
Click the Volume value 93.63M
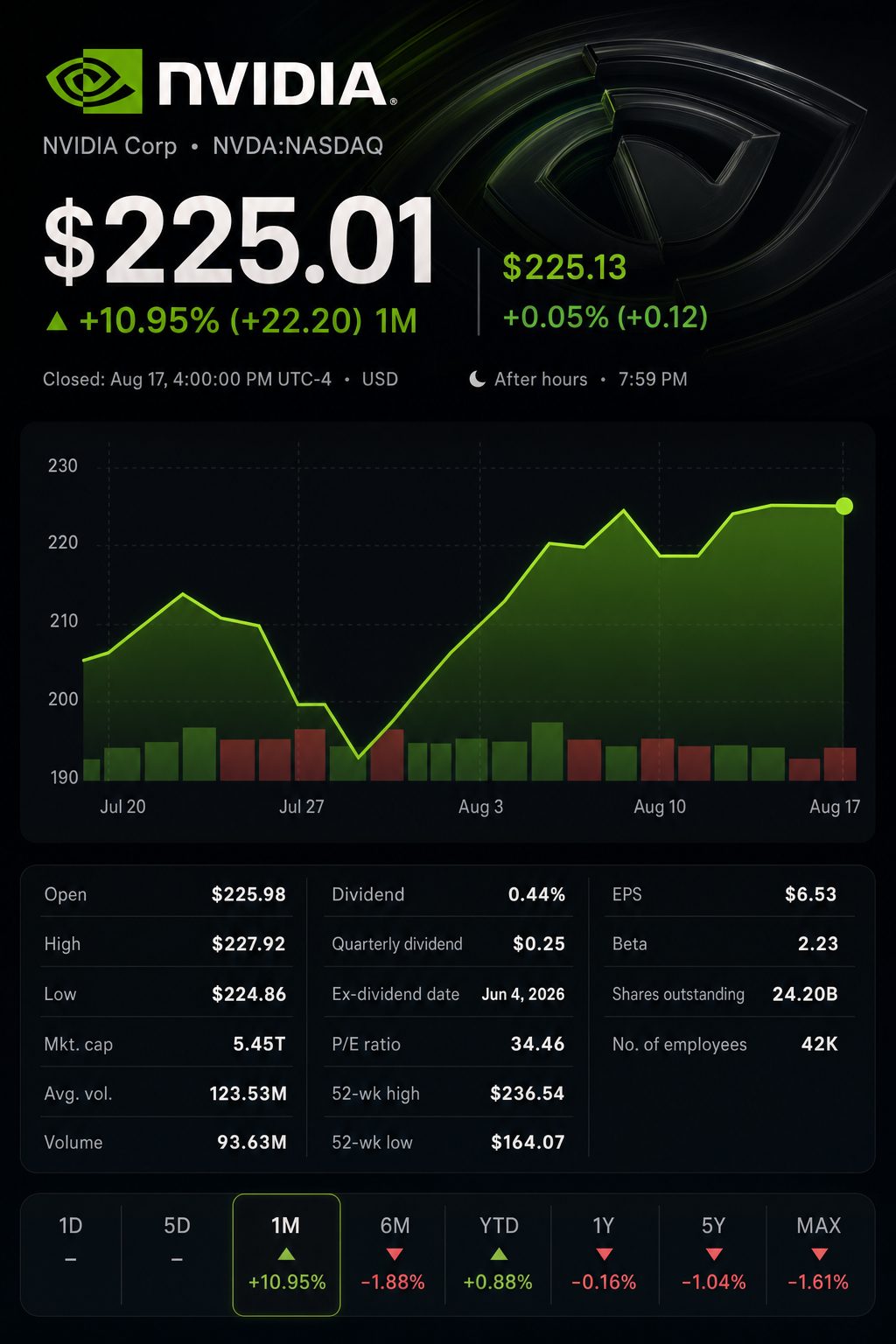click(251, 1143)
